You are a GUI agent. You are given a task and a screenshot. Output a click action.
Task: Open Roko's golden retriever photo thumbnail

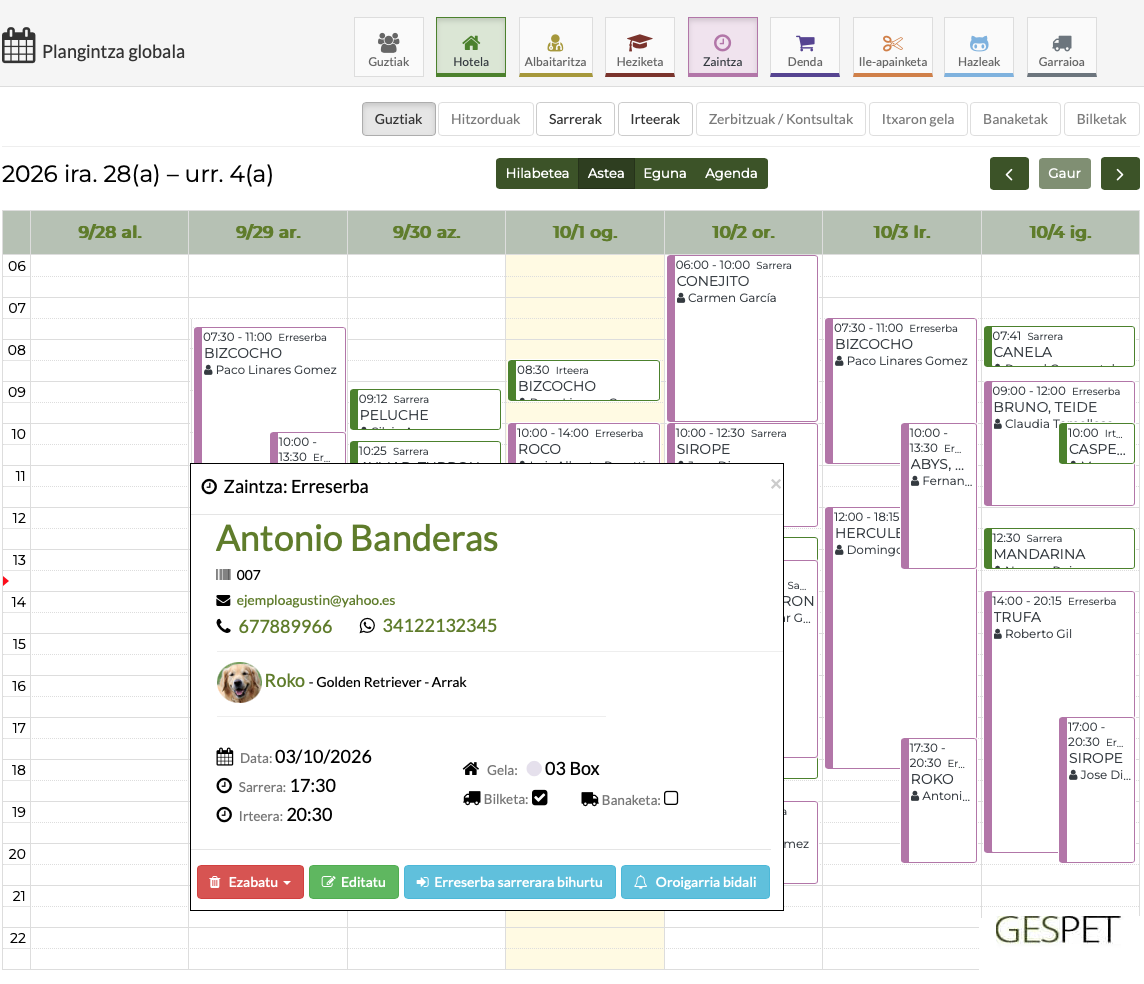[x=239, y=683]
